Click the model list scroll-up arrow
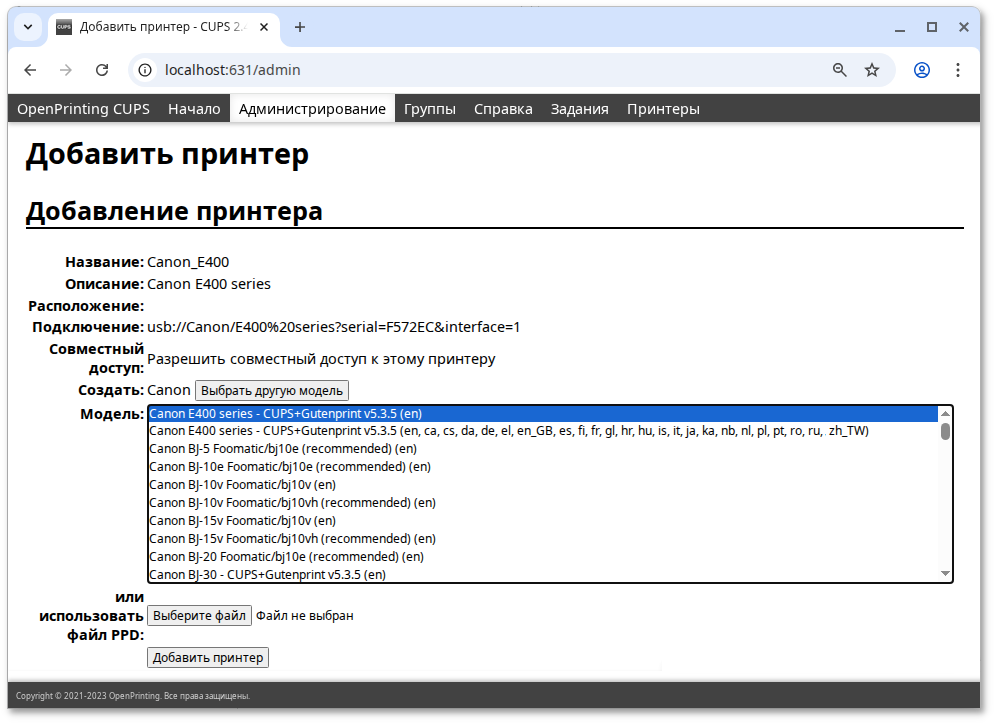The width and height of the screenshot is (994, 723). tap(945, 414)
